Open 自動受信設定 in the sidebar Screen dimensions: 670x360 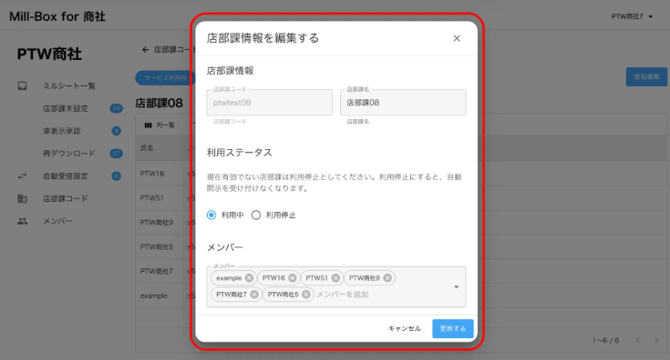[65, 176]
